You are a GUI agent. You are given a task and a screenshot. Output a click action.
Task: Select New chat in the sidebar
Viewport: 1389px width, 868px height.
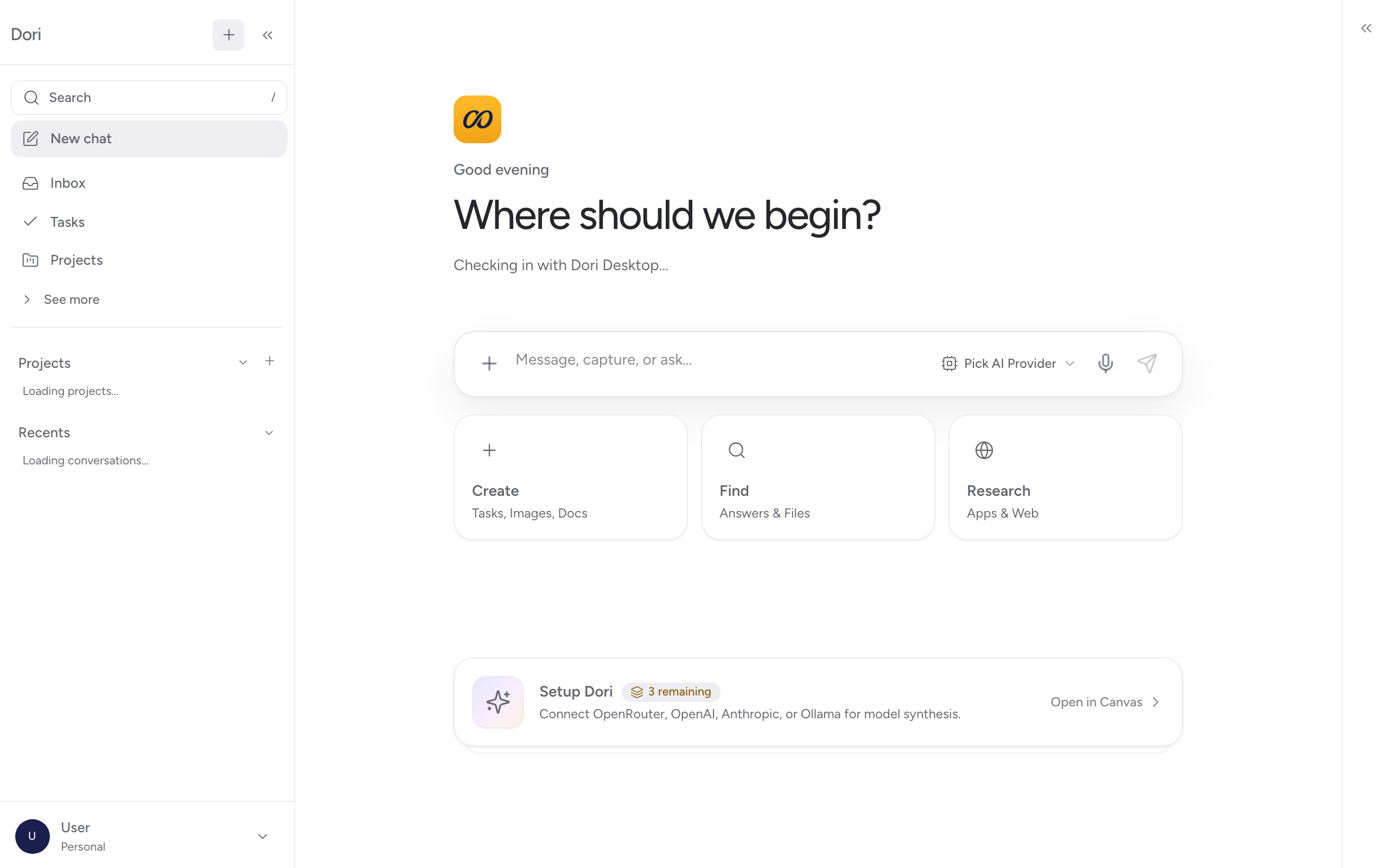pyautogui.click(x=149, y=138)
